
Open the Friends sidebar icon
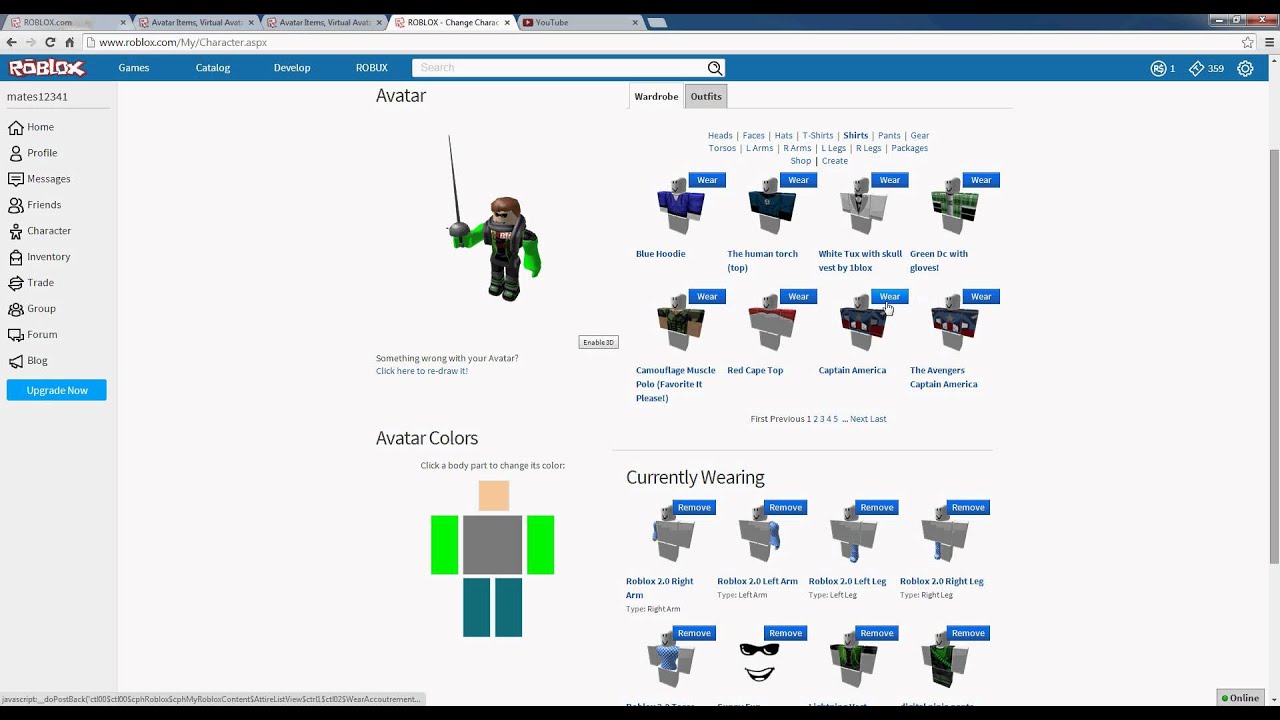(15, 205)
